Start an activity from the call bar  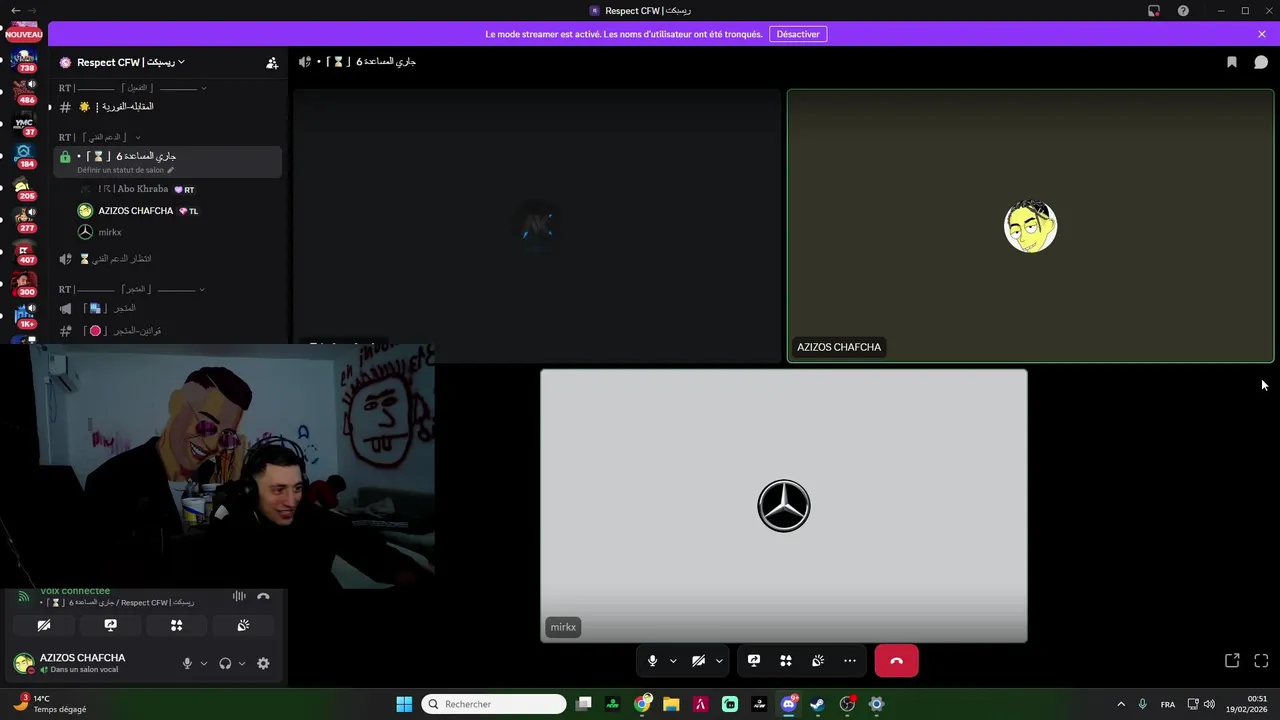[786, 661]
